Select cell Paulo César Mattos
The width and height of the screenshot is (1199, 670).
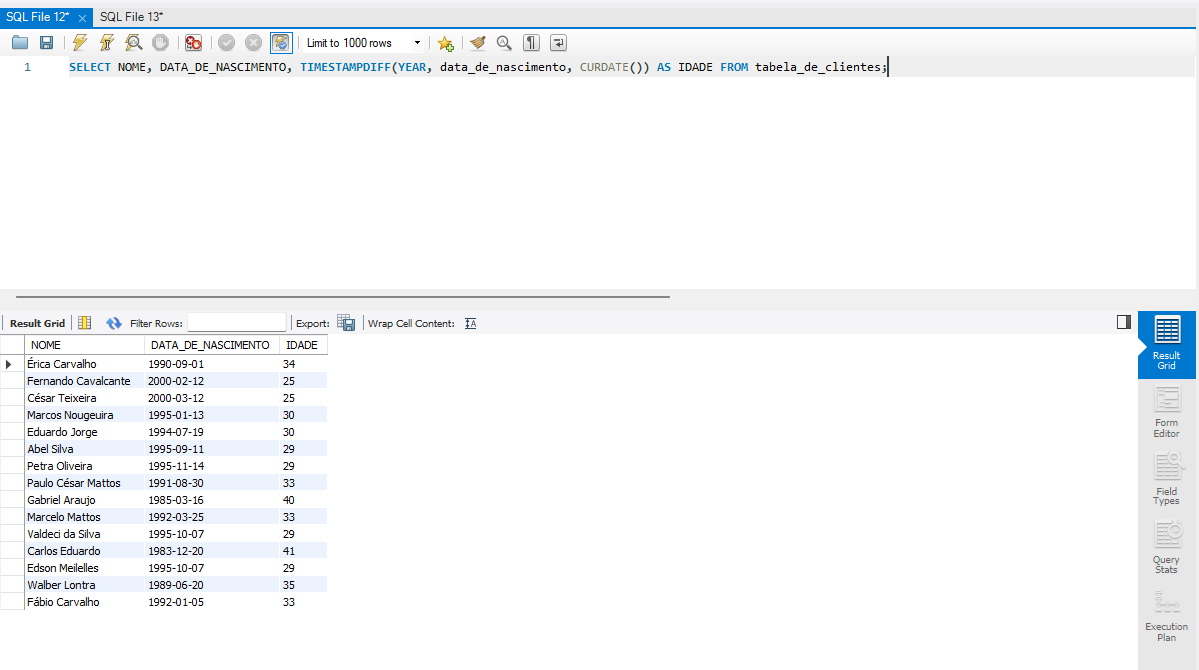84,483
